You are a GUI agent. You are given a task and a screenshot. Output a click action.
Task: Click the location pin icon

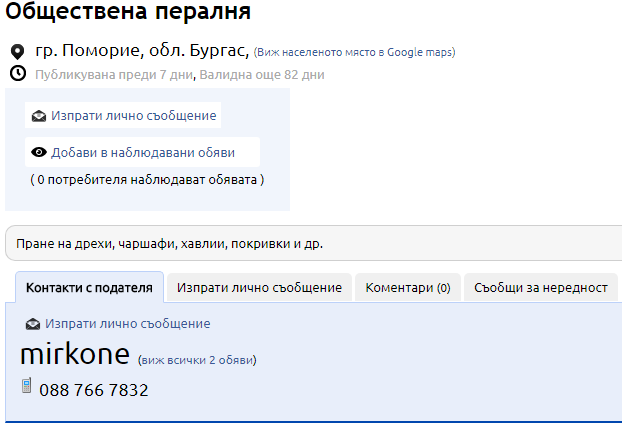tap(17, 52)
